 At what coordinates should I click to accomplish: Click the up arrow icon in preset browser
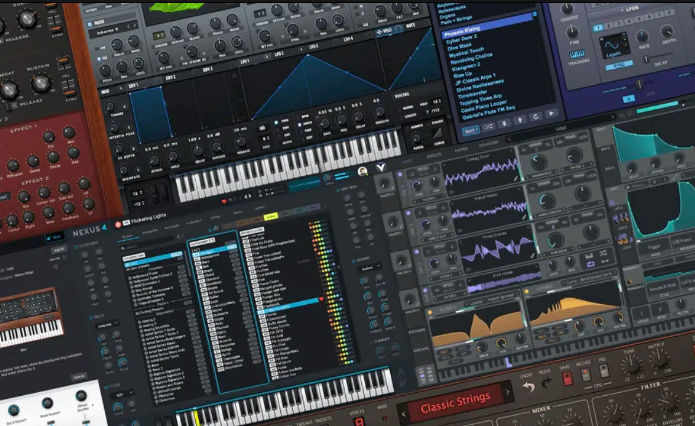point(520,120)
